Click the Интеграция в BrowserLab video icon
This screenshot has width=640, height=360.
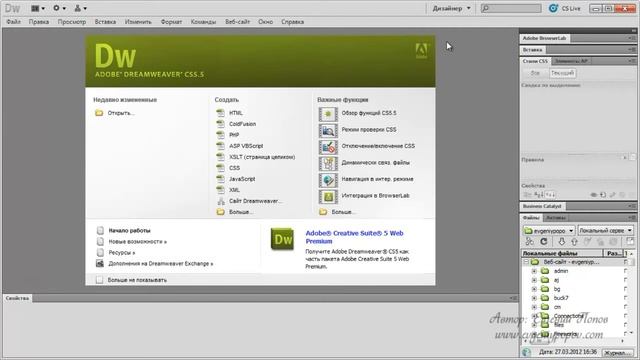[328, 197]
